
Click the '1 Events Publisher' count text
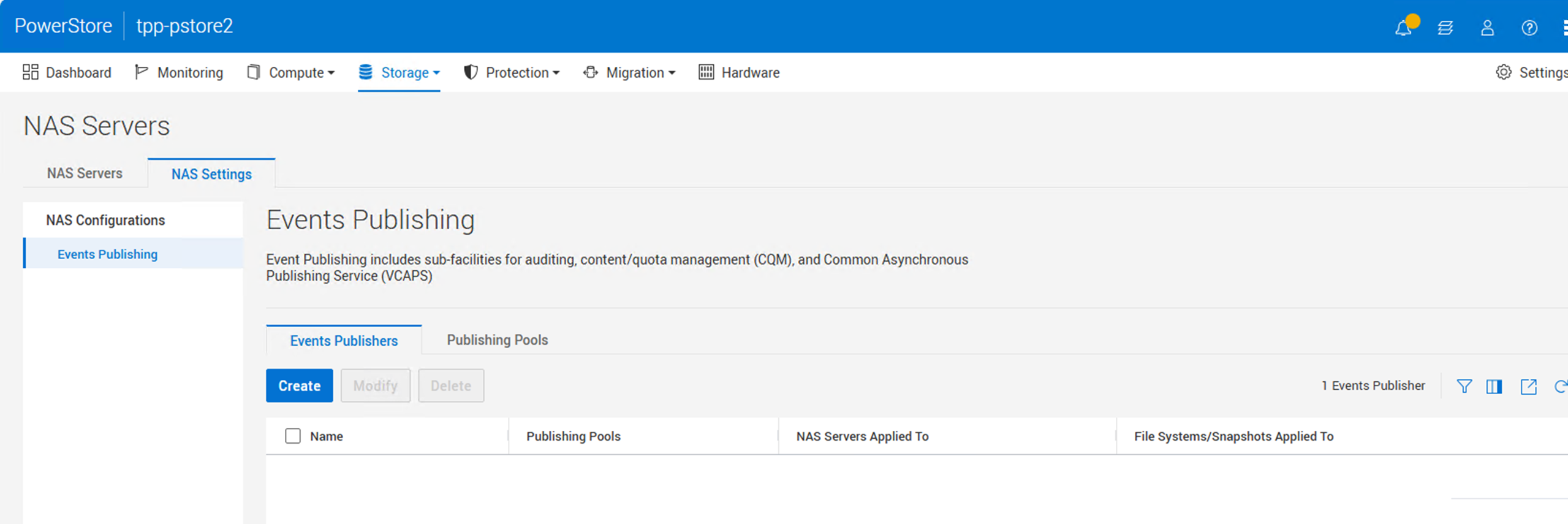tap(1373, 385)
